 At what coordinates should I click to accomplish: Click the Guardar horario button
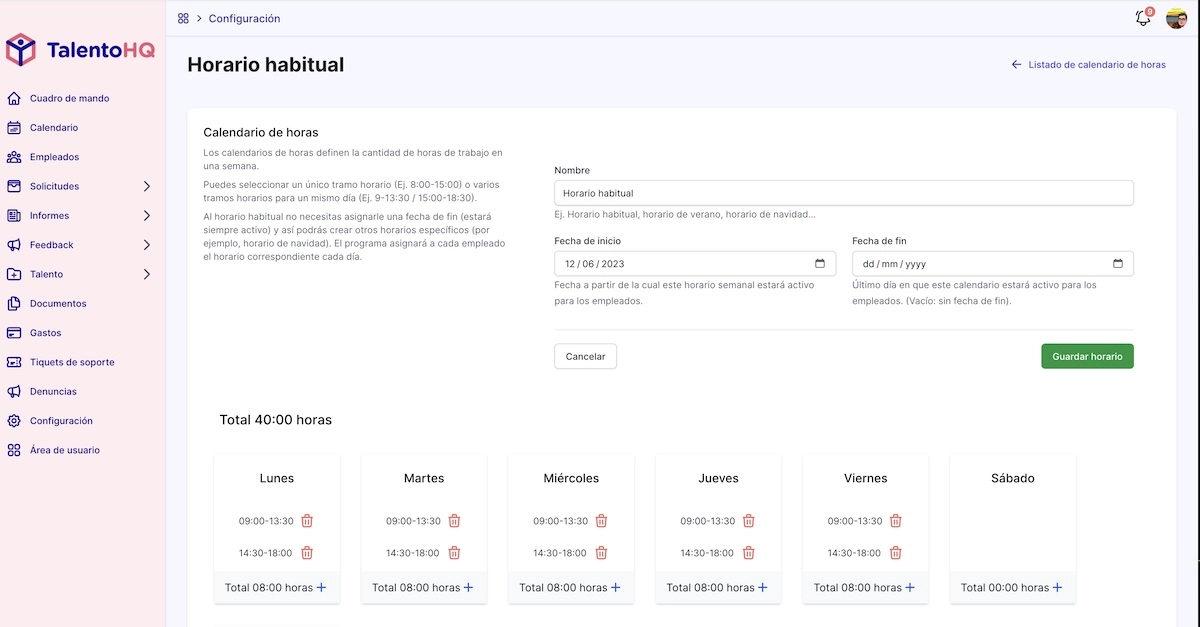click(1087, 356)
